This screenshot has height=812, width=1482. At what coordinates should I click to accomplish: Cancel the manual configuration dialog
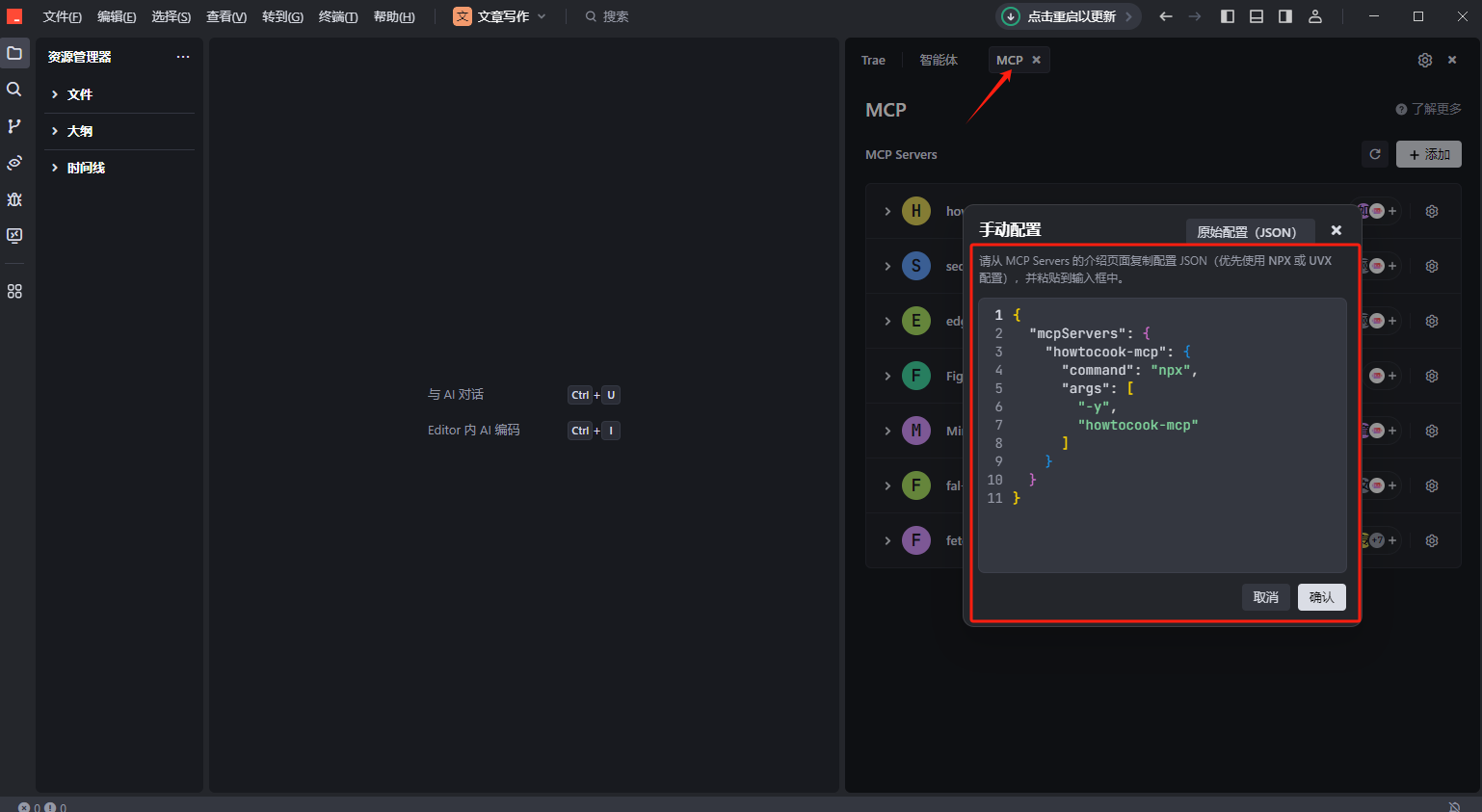[1265, 597]
